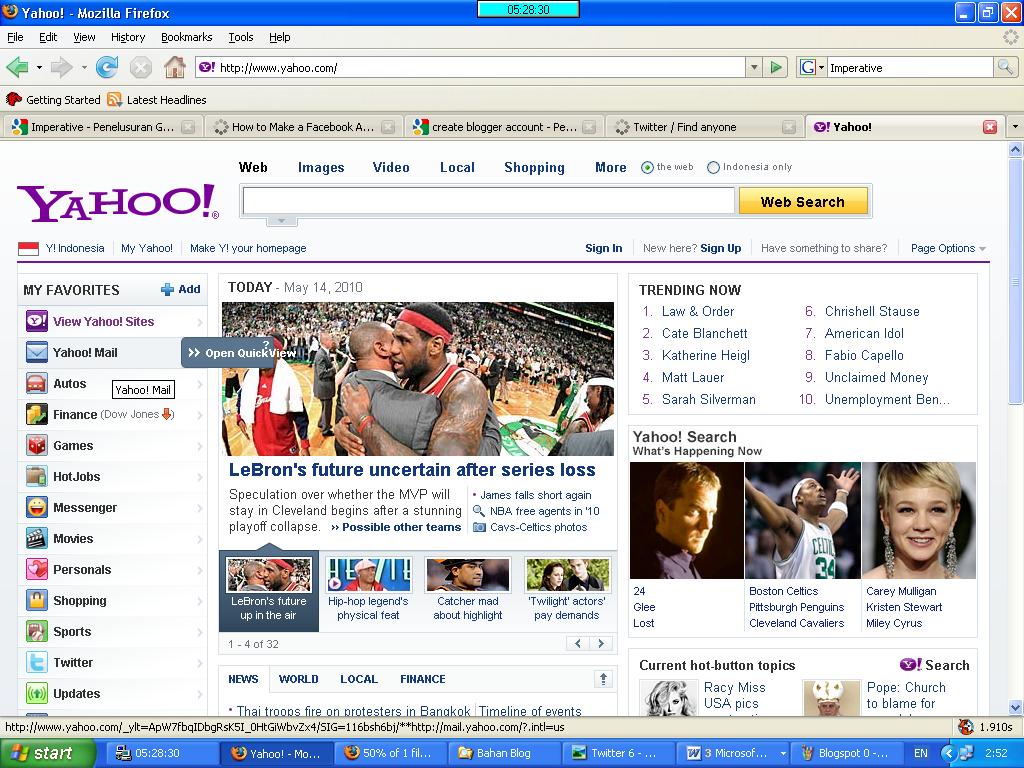Click the Stop loading icon
The width and height of the screenshot is (1024, 768).
pyautogui.click(x=140, y=67)
